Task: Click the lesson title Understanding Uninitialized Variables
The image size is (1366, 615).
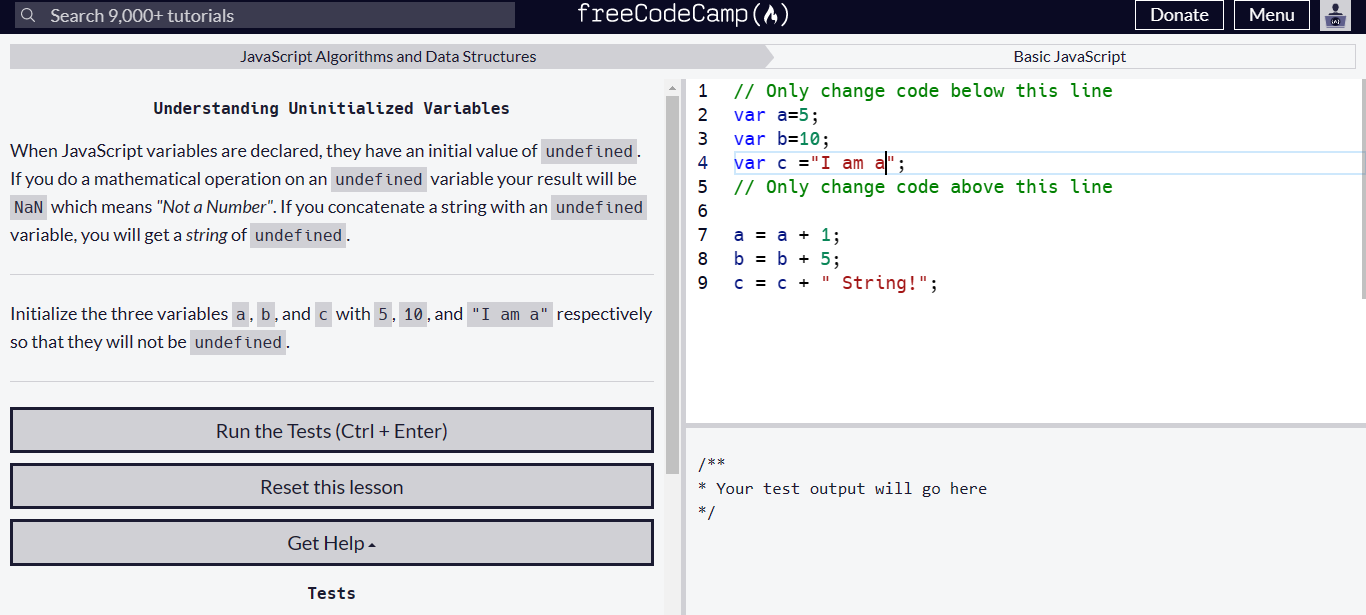Action: coord(331,108)
